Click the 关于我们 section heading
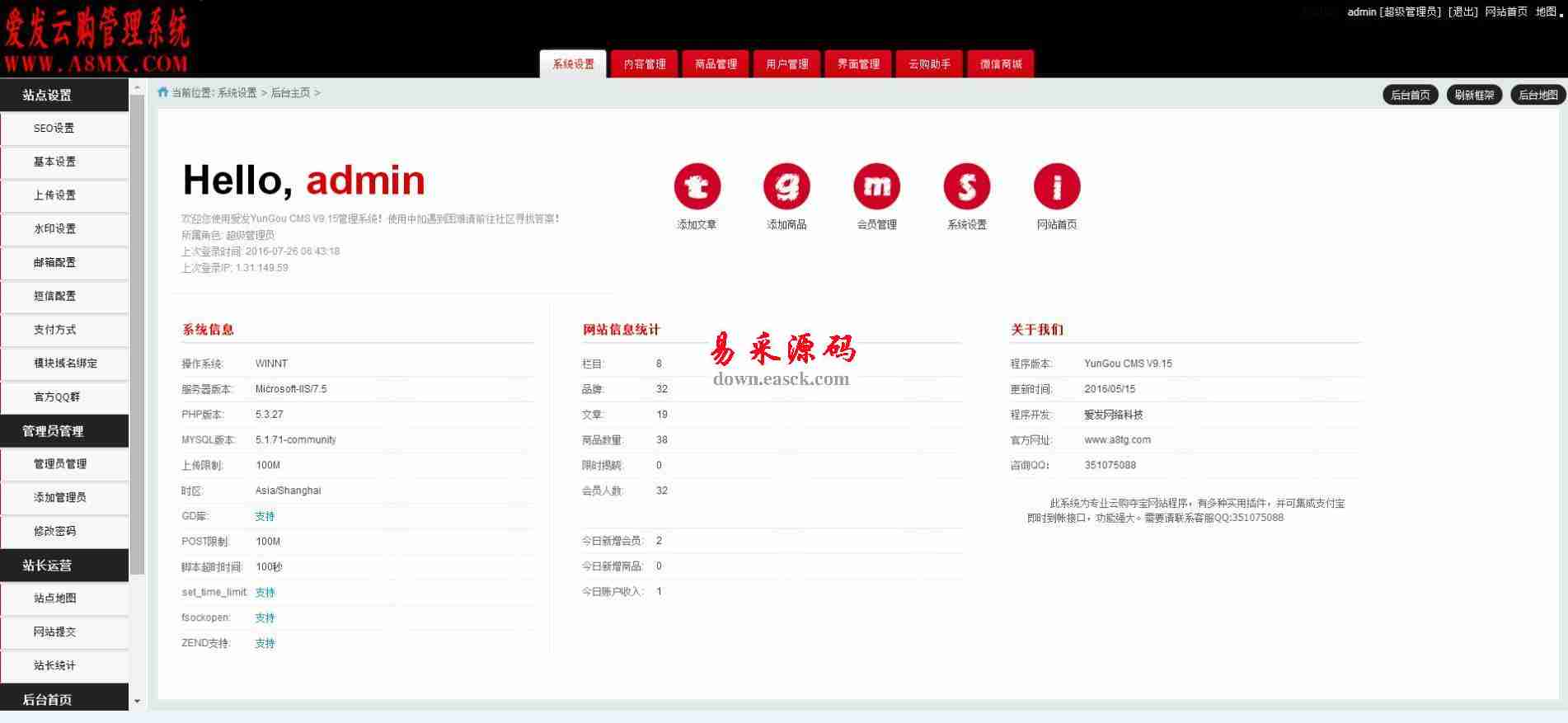Image resolution: width=1568 pixels, height=723 pixels. tap(1037, 330)
